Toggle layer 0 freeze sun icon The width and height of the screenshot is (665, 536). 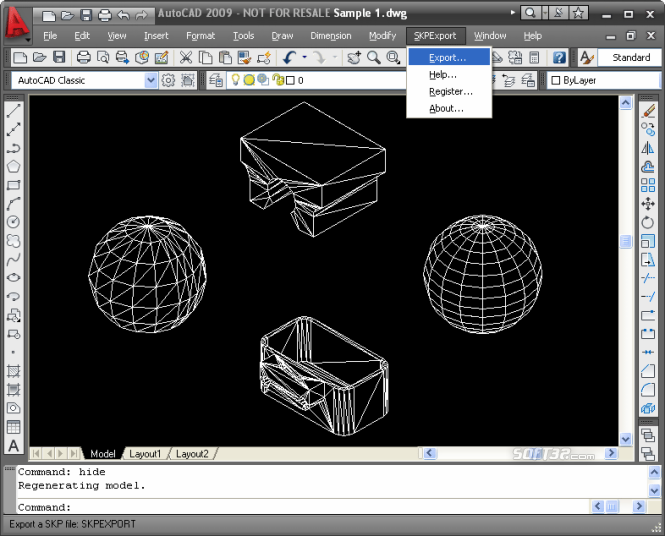point(249,80)
